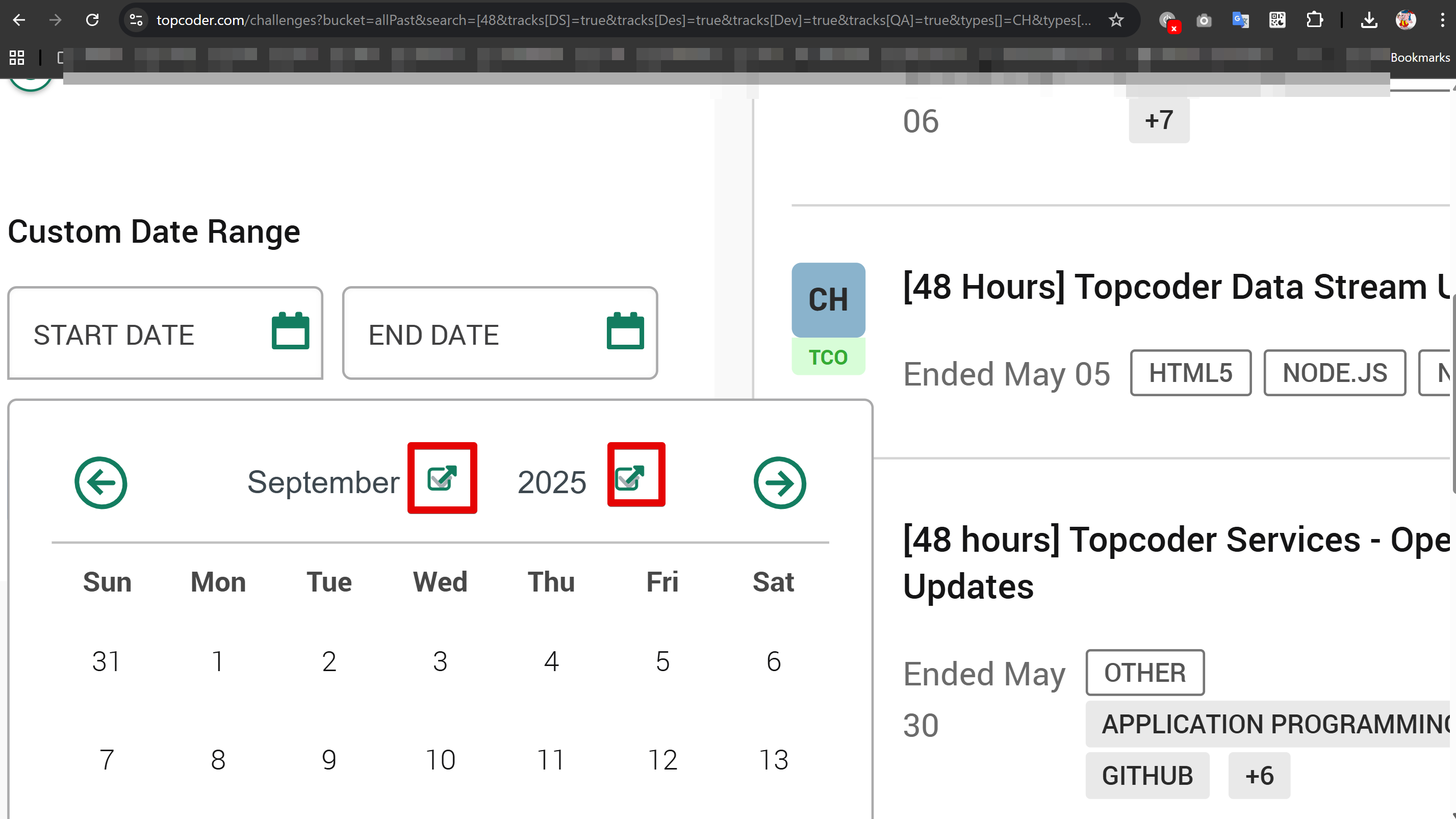Open month selector next to September

[442, 478]
